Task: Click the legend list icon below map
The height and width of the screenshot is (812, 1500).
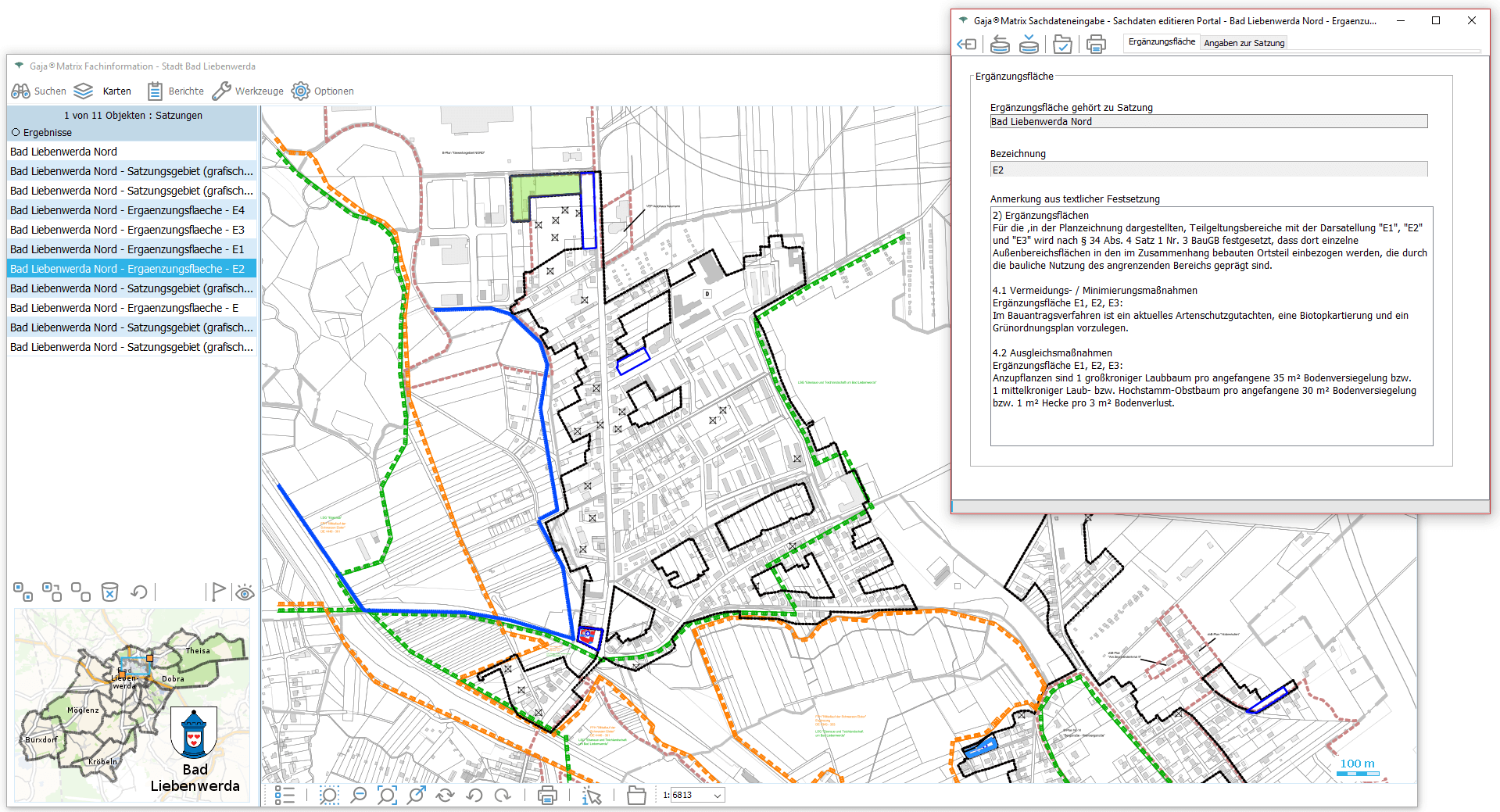Action: pyautogui.click(x=285, y=796)
